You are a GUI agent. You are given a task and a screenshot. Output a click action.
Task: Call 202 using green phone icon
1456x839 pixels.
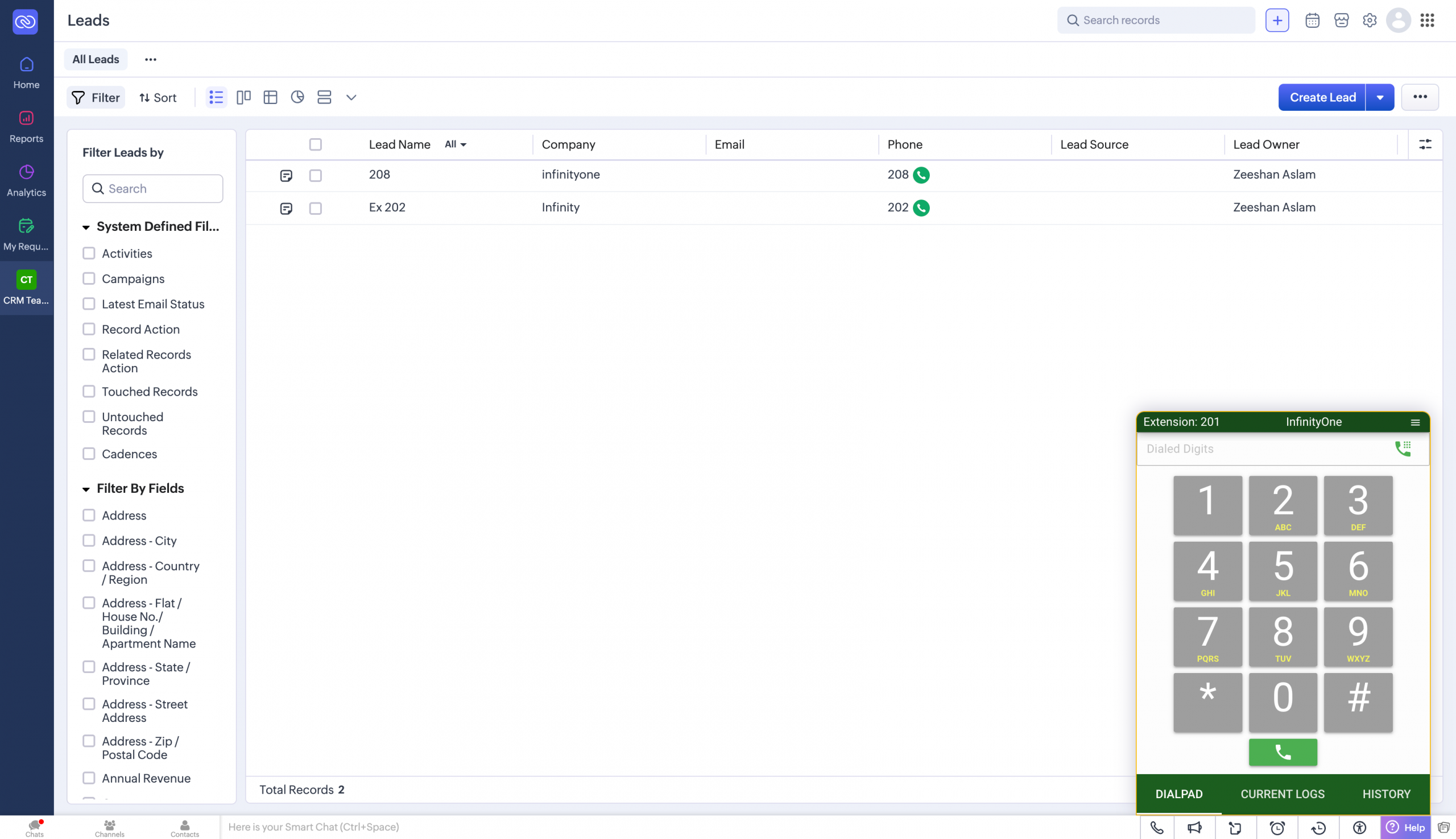pyautogui.click(x=921, y=208)
